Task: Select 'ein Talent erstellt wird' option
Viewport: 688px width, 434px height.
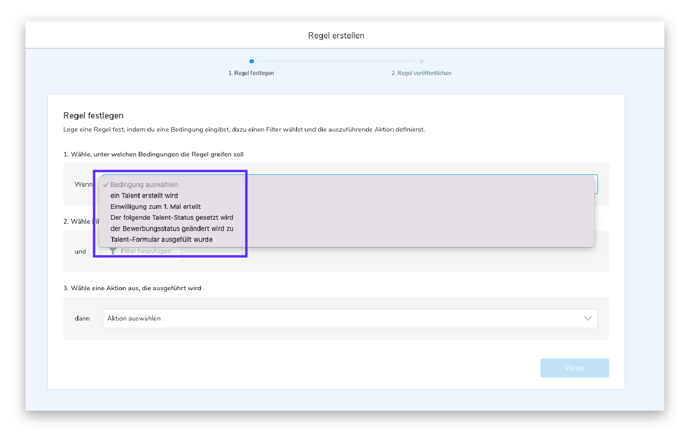Action: (x=144, y=196)
